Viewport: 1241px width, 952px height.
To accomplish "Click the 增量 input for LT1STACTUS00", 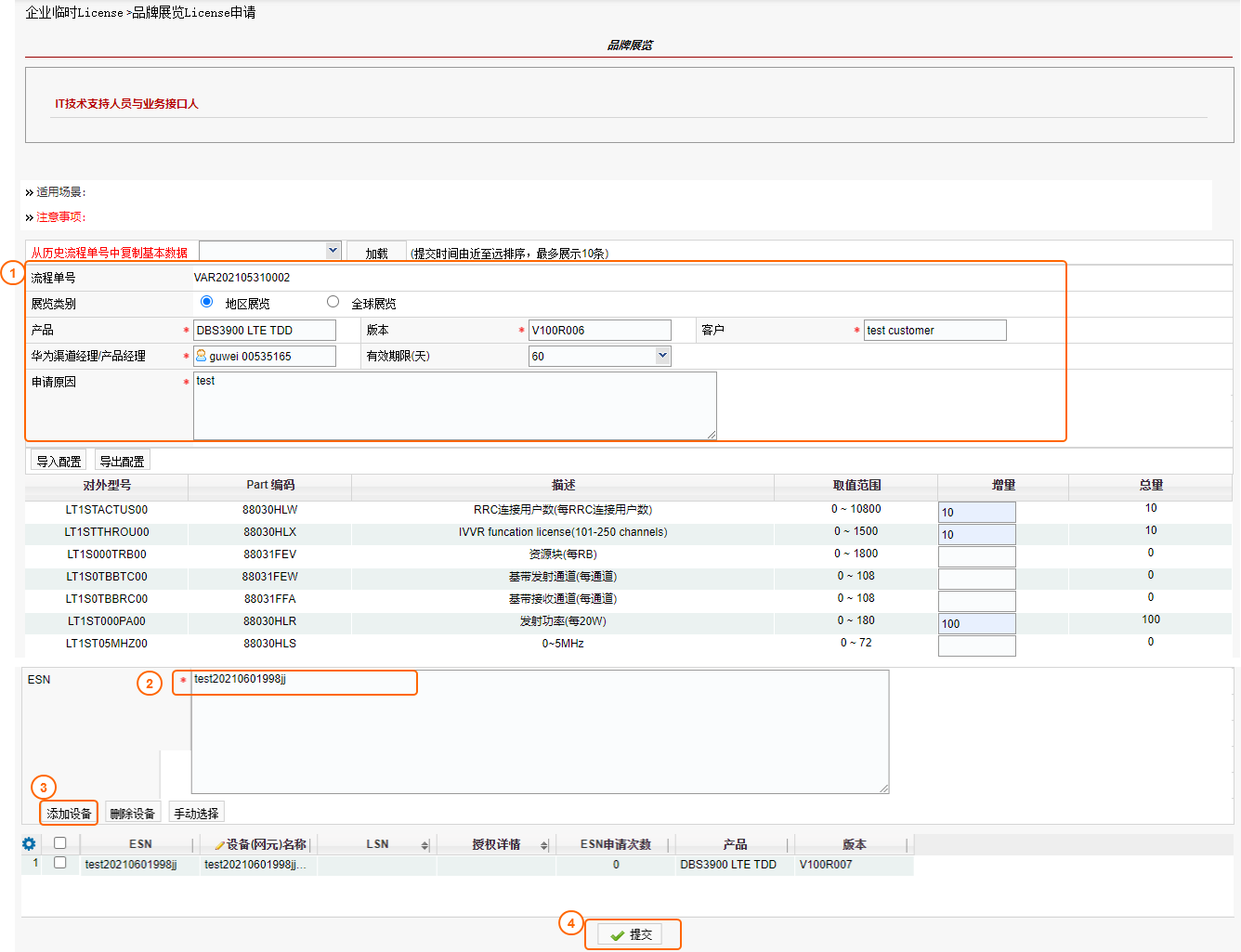I will click(x=977, y=512).
